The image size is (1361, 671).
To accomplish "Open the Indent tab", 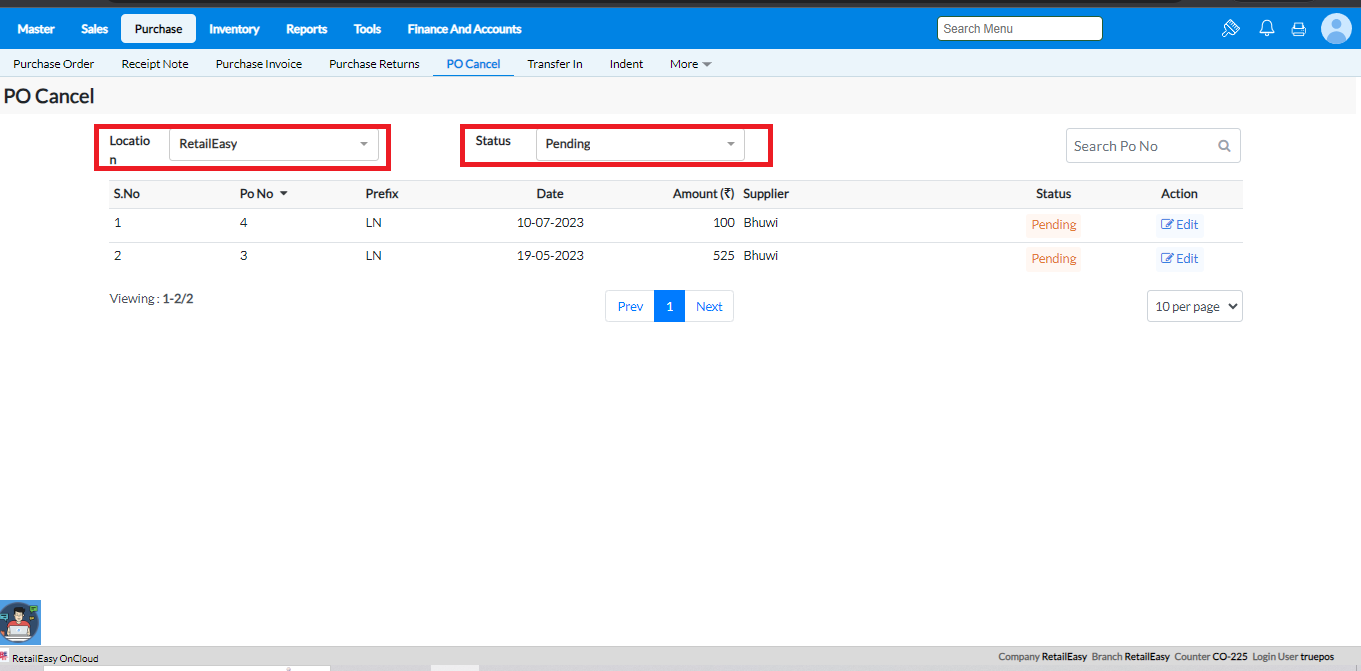I will 627,64.
